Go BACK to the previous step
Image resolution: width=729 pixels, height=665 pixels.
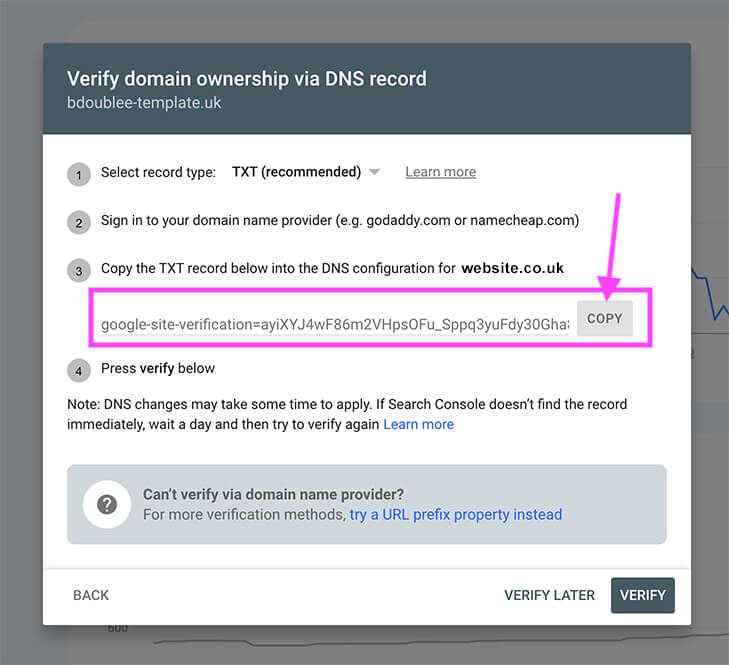[x=91, y=595]
